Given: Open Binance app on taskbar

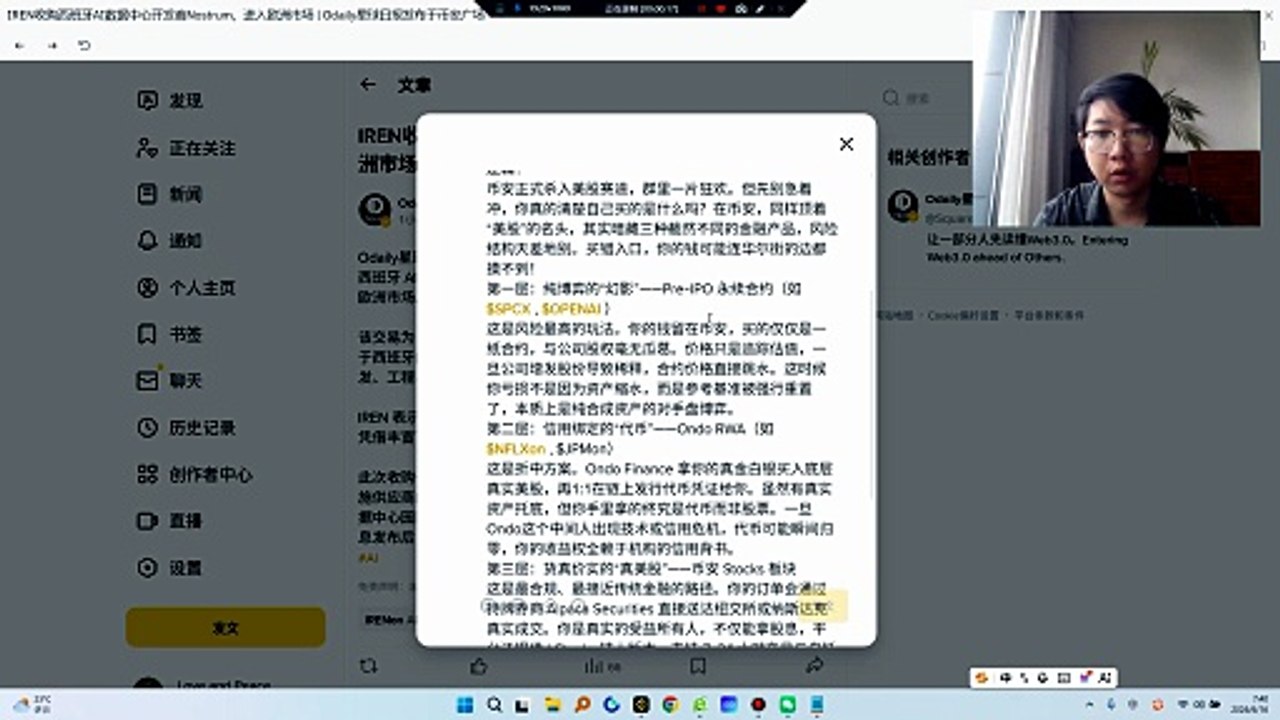Looking at the screenshot, I should [640, 705].
